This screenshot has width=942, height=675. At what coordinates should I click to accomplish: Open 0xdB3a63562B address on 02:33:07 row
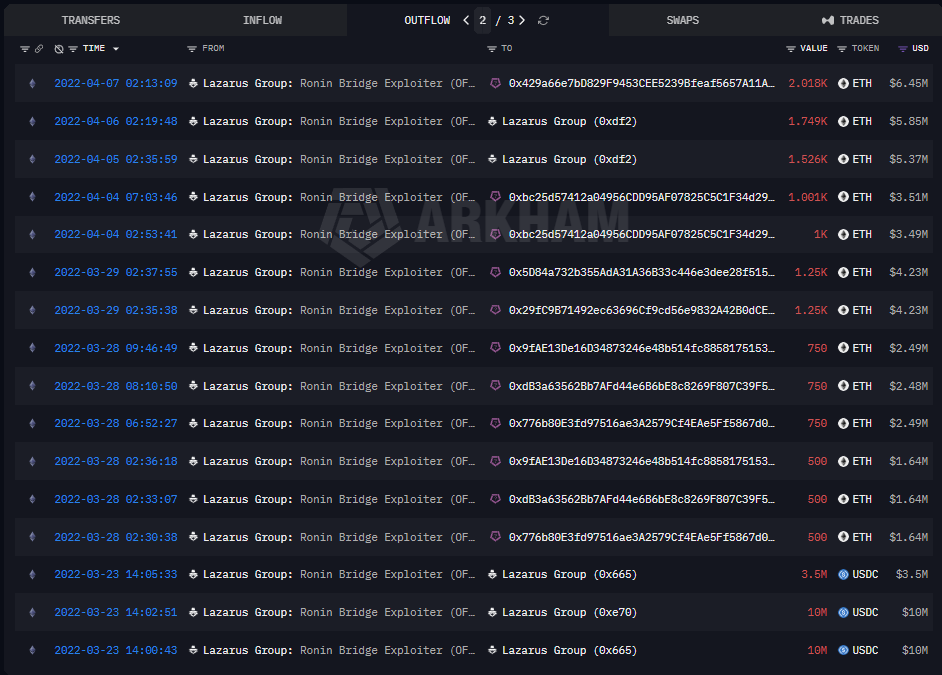(642, 499)
